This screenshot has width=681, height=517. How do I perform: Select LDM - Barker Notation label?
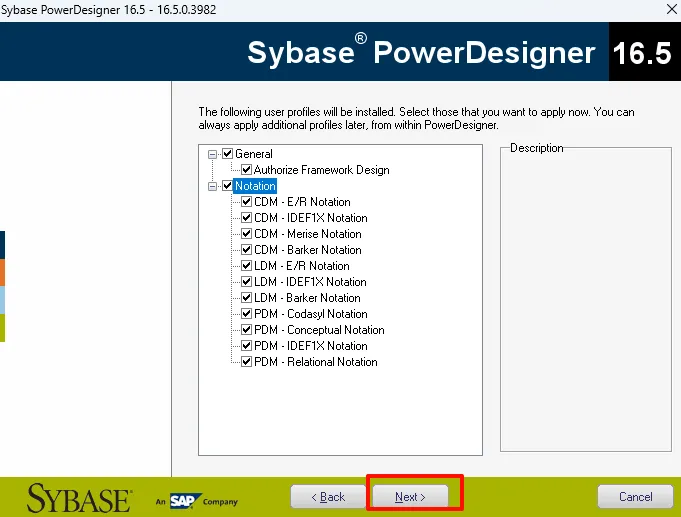click(307, 298)
